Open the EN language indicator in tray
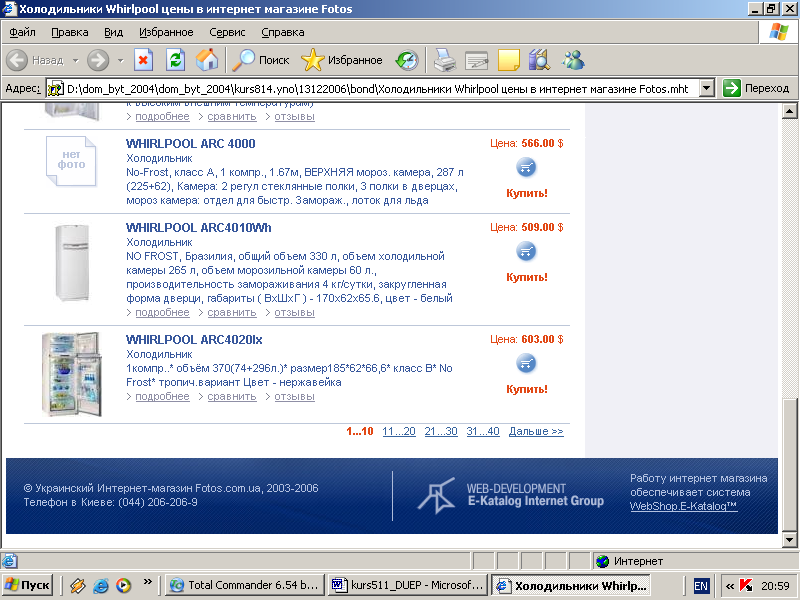800x600 pixels. pos(701,586)
